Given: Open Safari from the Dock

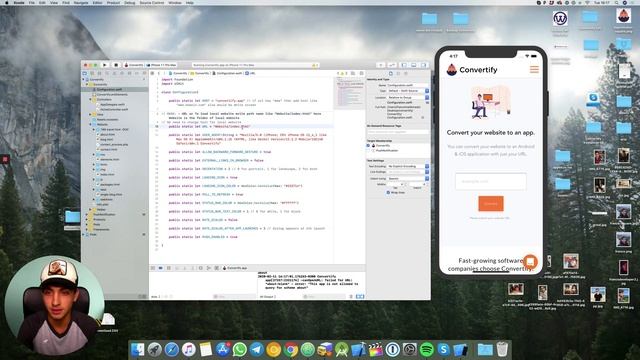Looking at the screenshot, I should 171,349.
